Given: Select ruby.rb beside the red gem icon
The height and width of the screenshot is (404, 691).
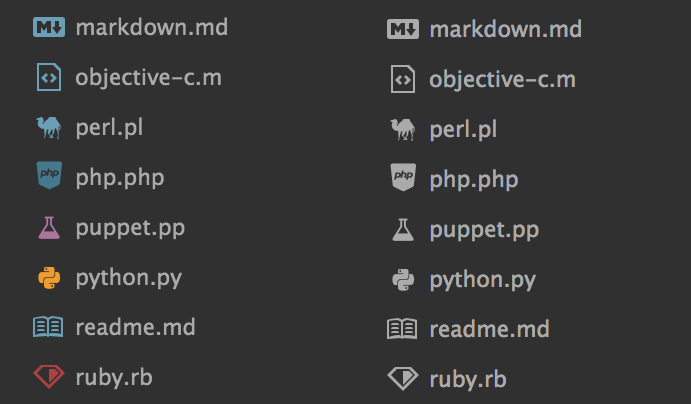Looking at the screenshot, I should pyautogui.click(x=113, y=377).
